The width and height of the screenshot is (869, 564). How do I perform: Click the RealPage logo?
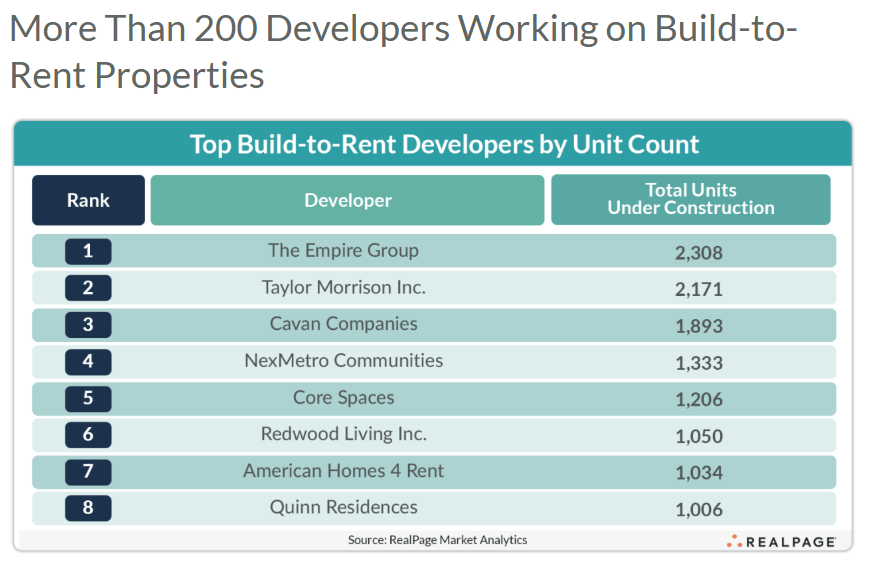781,542
